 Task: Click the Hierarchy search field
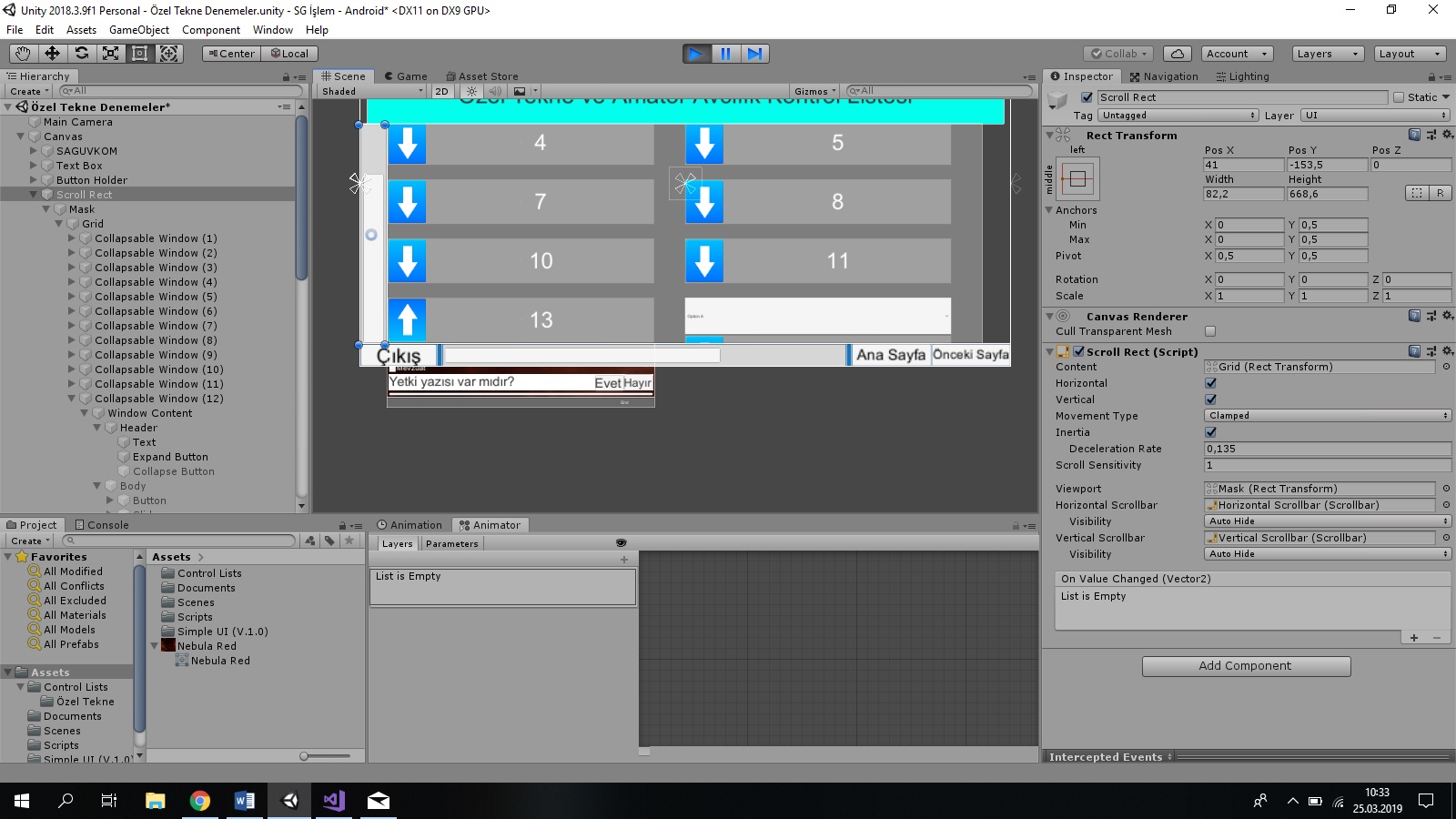click(180, 91)
